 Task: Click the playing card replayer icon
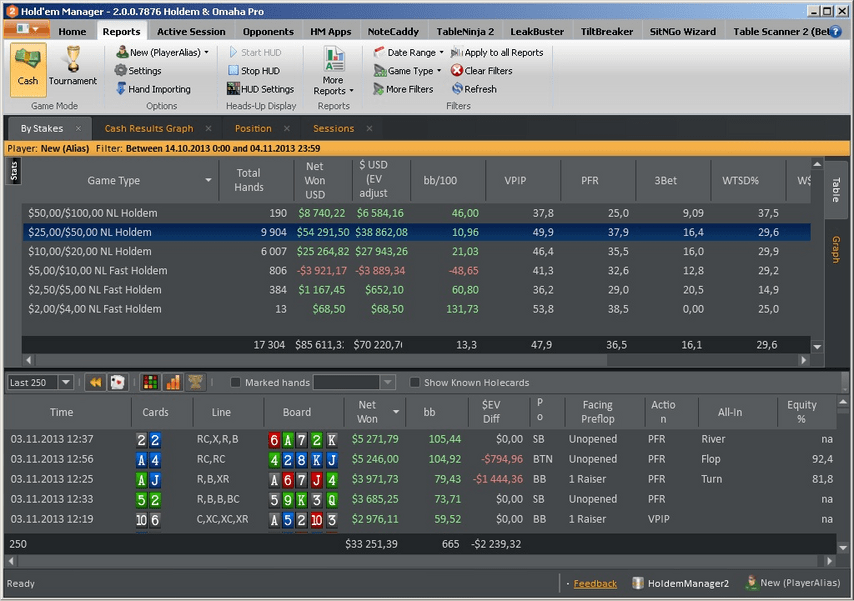tap(117, 383)
